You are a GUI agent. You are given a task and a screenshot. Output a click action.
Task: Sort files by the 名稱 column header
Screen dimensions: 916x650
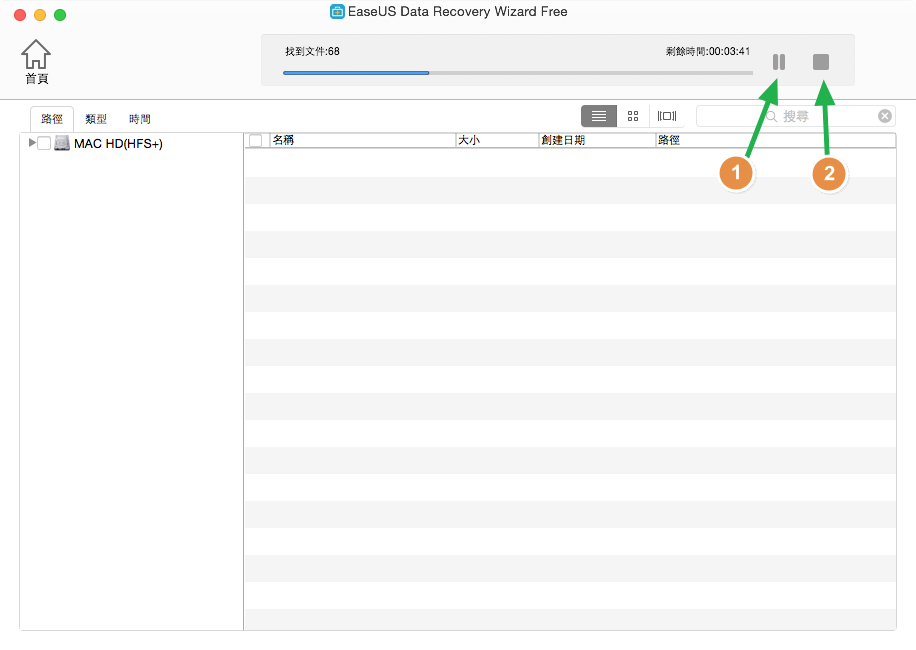362,141
